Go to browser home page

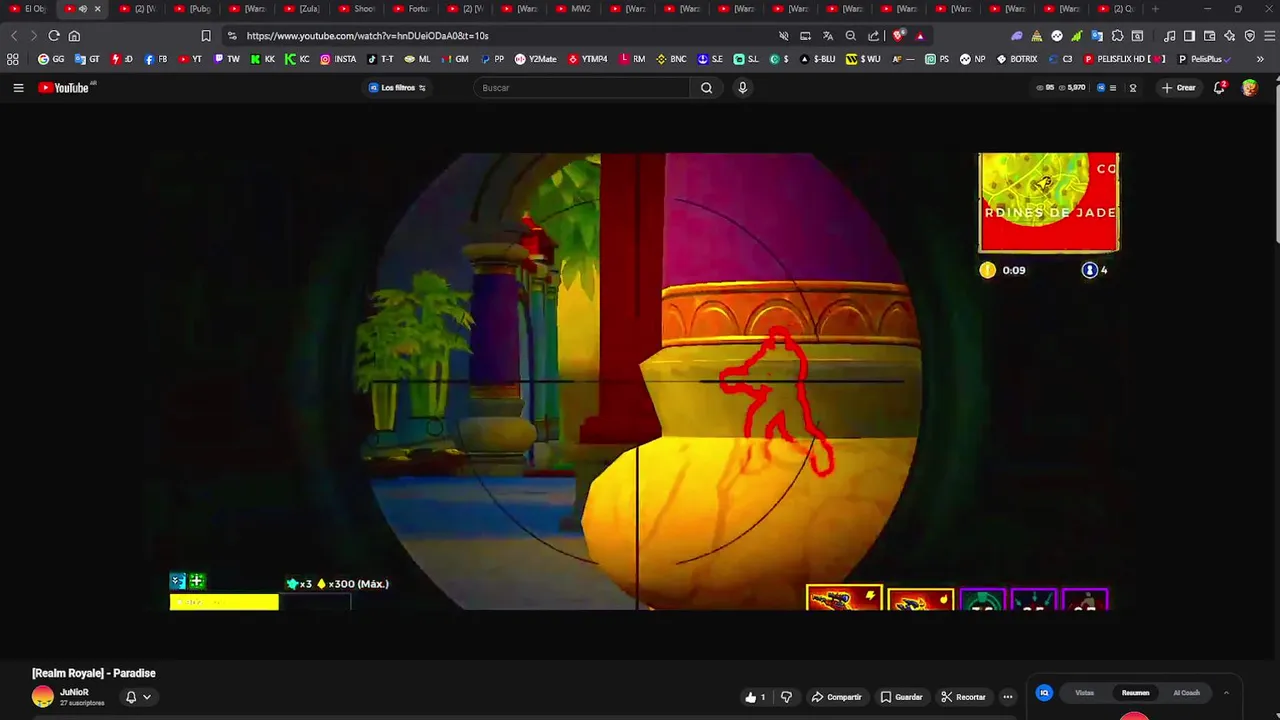[x=74, y=36]
